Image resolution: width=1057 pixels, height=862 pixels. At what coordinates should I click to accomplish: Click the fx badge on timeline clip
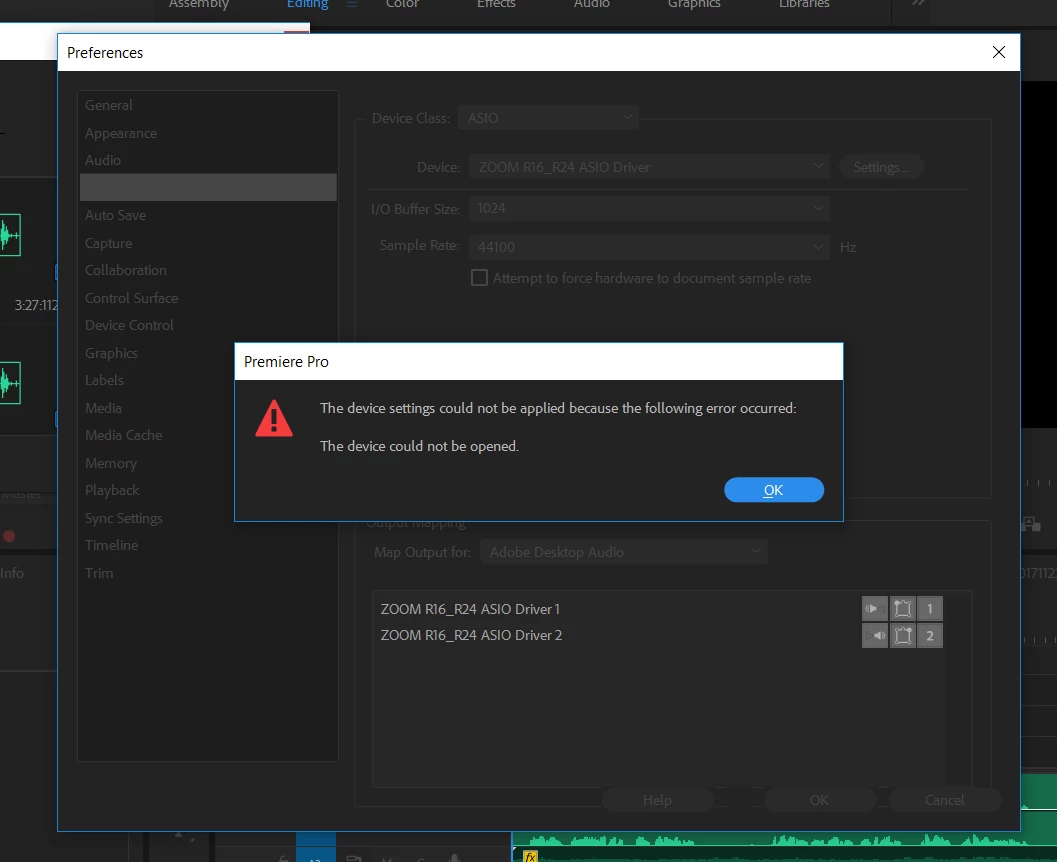[x=531, y=857]
